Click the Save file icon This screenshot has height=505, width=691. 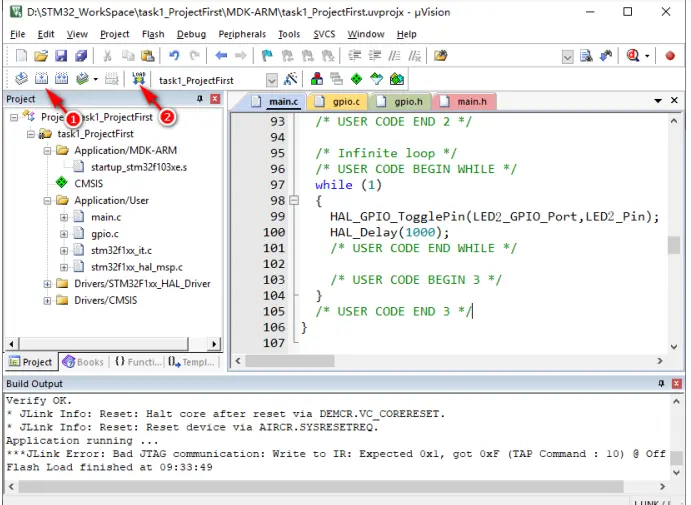click(x=61, y=56)
